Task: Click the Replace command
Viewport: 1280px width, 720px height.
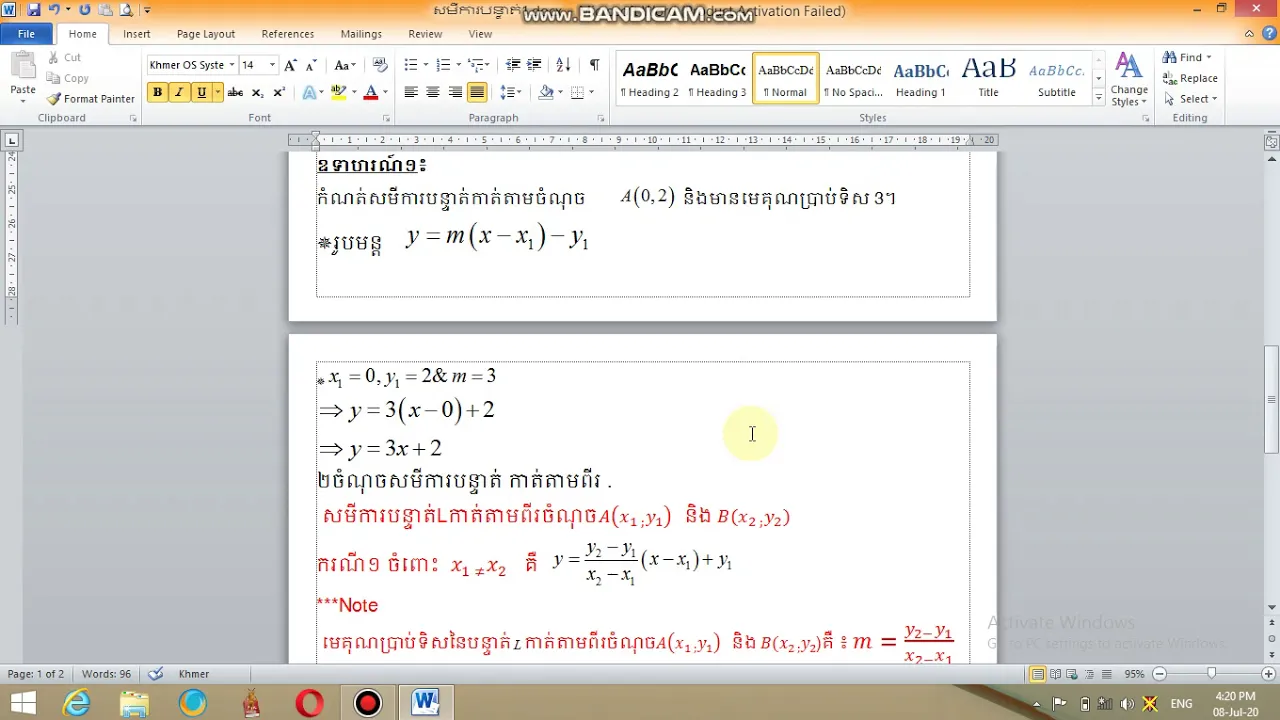Action: (x=1190, y=78)
